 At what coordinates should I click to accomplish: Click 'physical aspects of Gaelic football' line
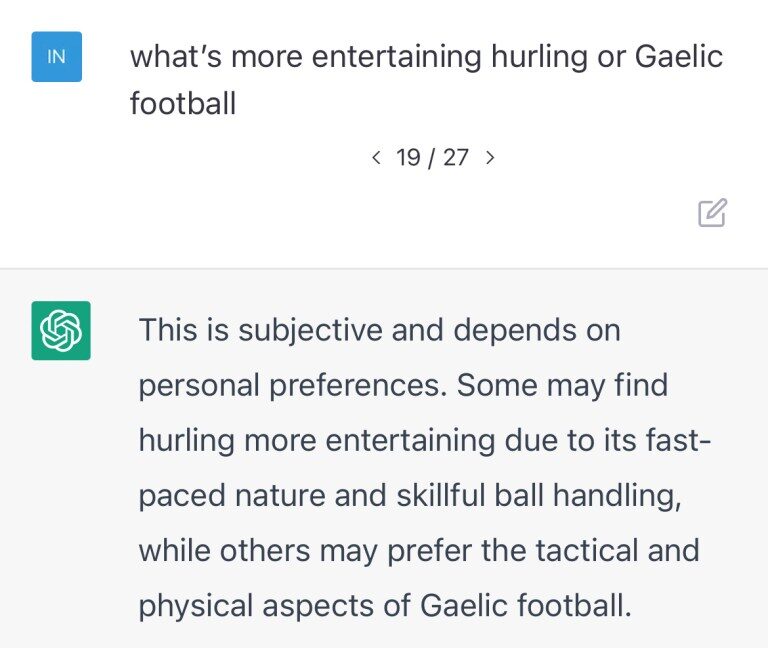click(385, 606)
